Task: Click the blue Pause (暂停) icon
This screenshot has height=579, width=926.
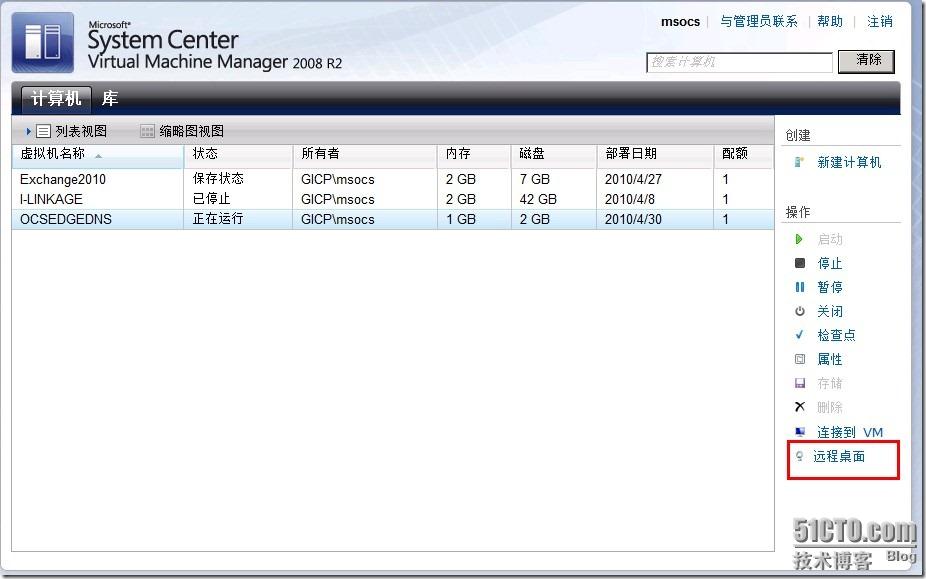Action: (x=800, y=287)
